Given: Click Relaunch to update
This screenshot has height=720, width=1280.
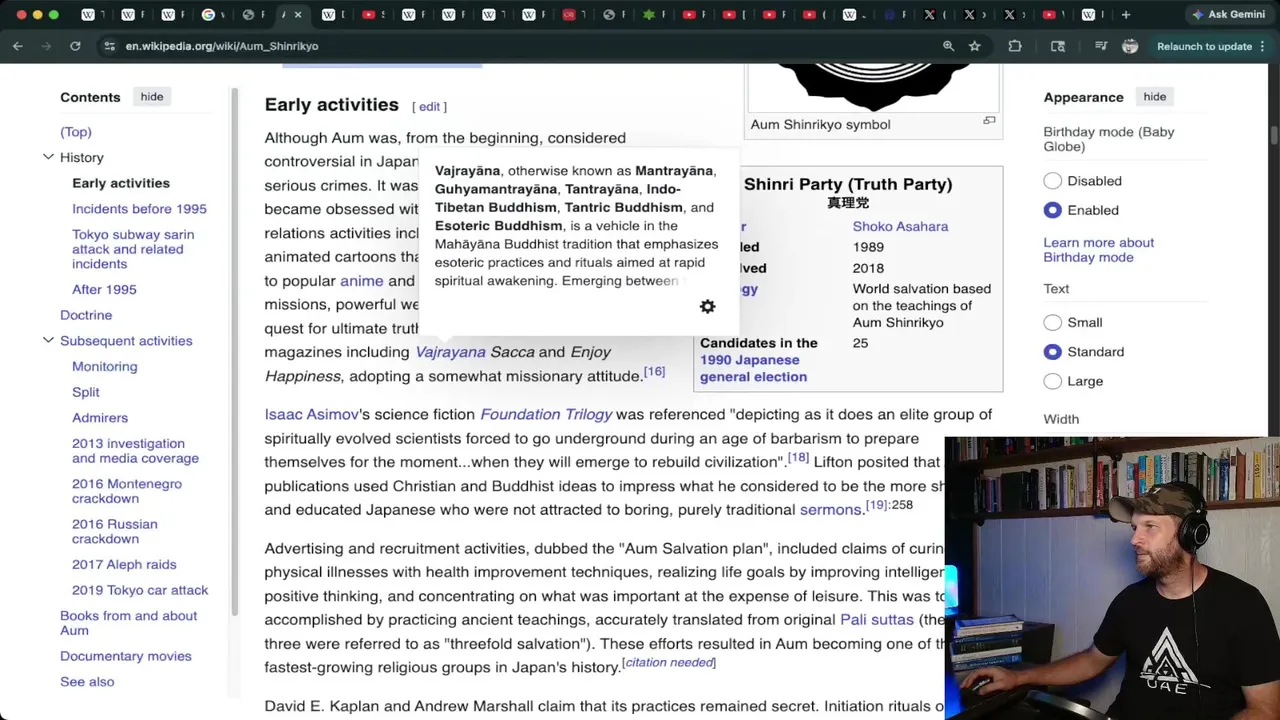Looking at the screenshot, I should [x=1204, y=46].
